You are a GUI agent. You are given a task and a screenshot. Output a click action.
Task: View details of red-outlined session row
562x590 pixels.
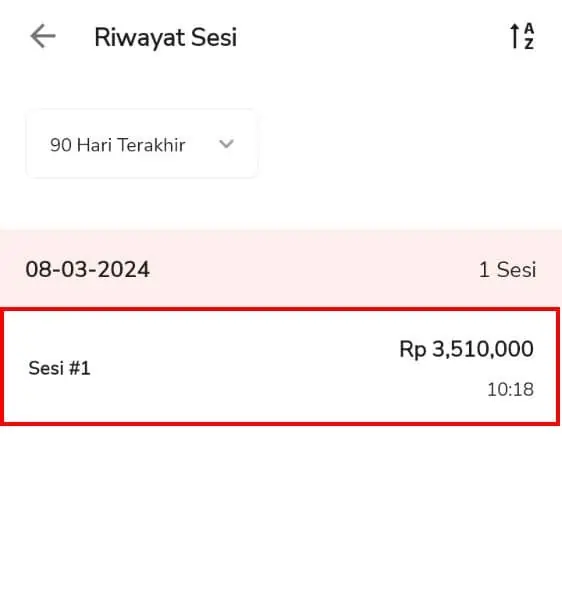(x=280, y=367)
